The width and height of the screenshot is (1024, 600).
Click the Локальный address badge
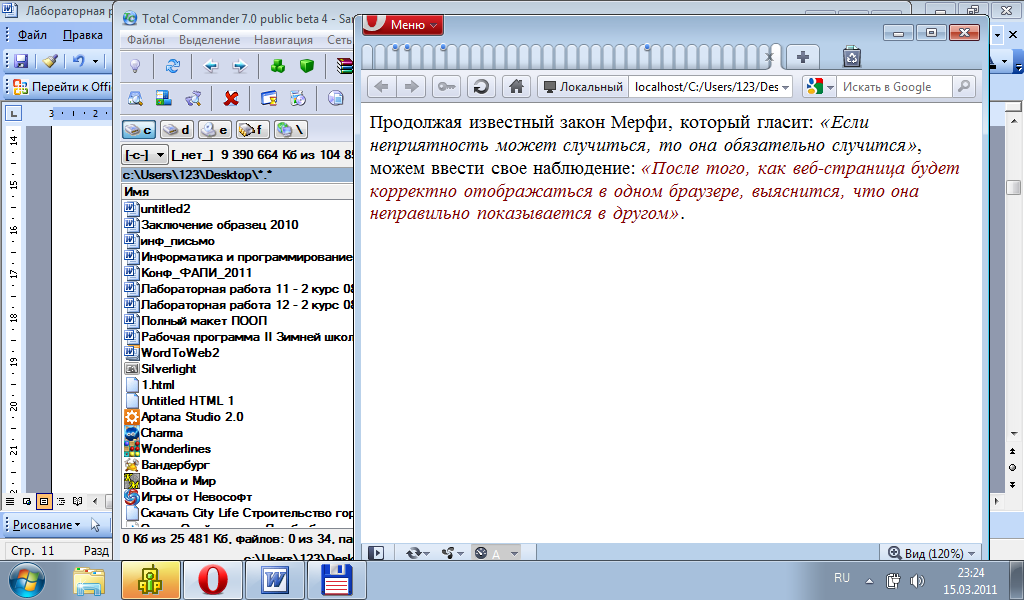pos(583,87)
